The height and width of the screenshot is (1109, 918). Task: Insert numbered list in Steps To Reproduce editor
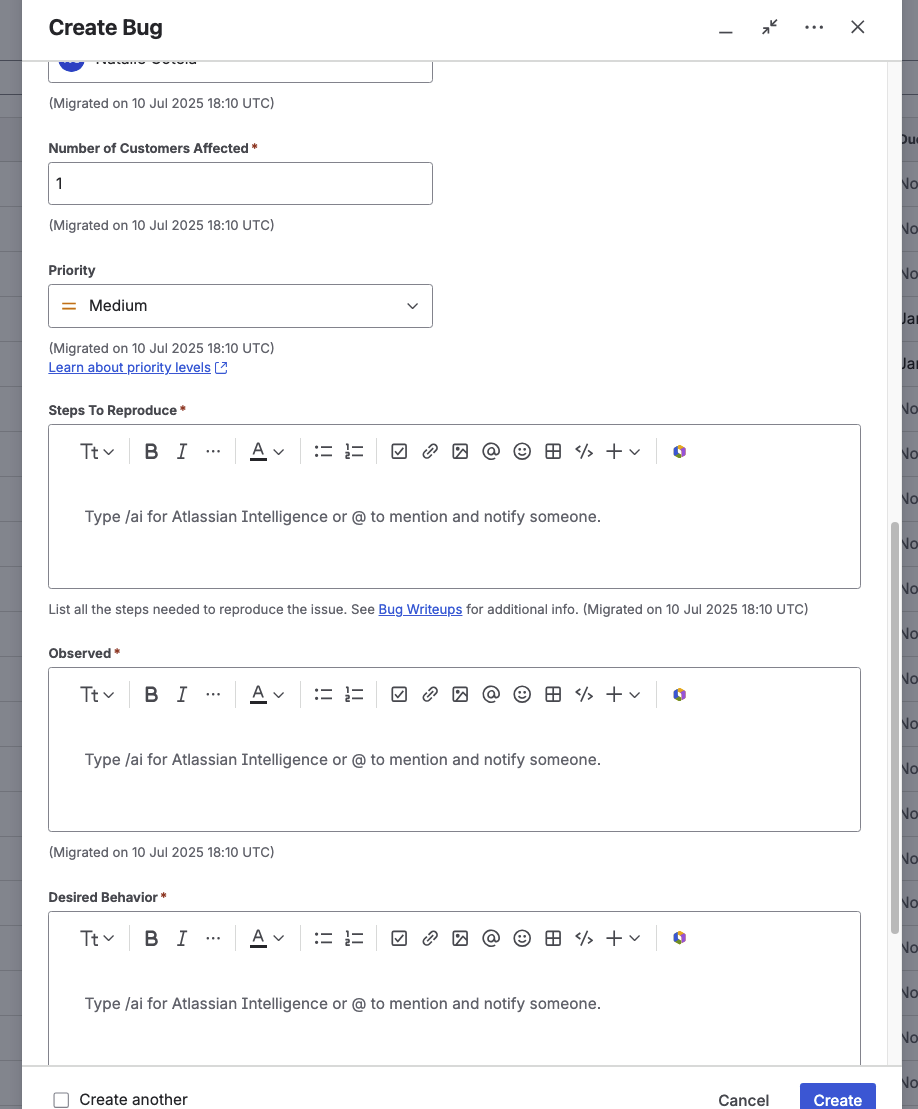click(354, 451)
